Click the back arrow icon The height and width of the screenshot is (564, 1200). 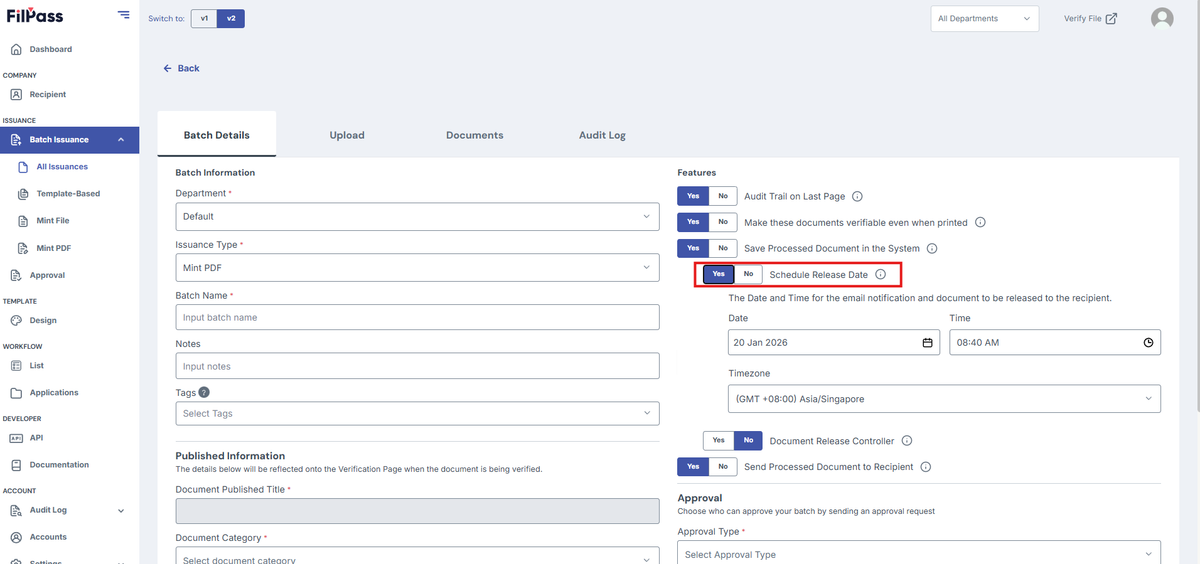[168, 68]
